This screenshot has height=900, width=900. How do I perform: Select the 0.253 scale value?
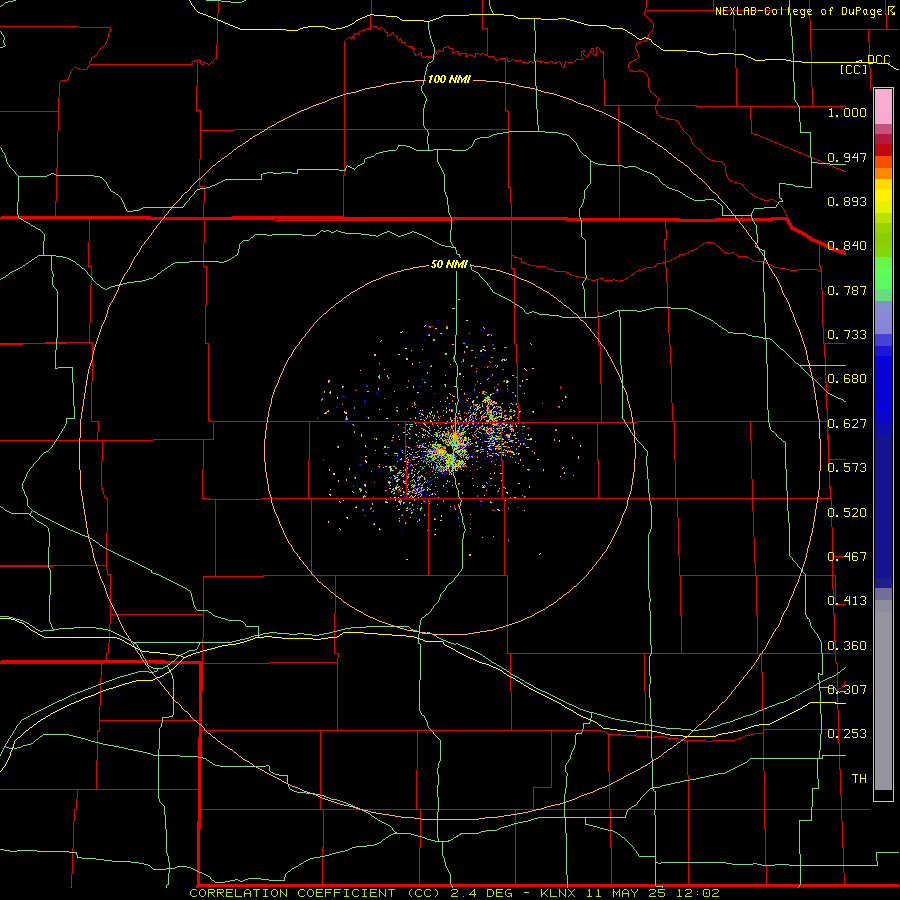click(x=847, y=734)
